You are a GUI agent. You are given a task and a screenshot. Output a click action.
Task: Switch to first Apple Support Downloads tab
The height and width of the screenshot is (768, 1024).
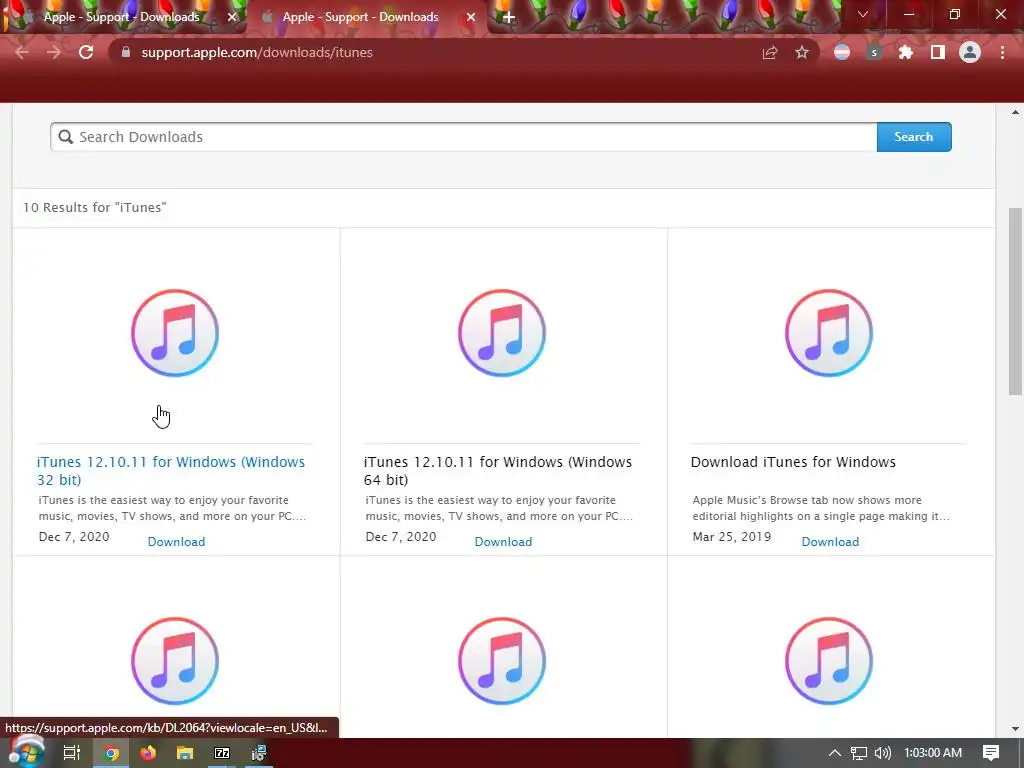coord(123,17)
